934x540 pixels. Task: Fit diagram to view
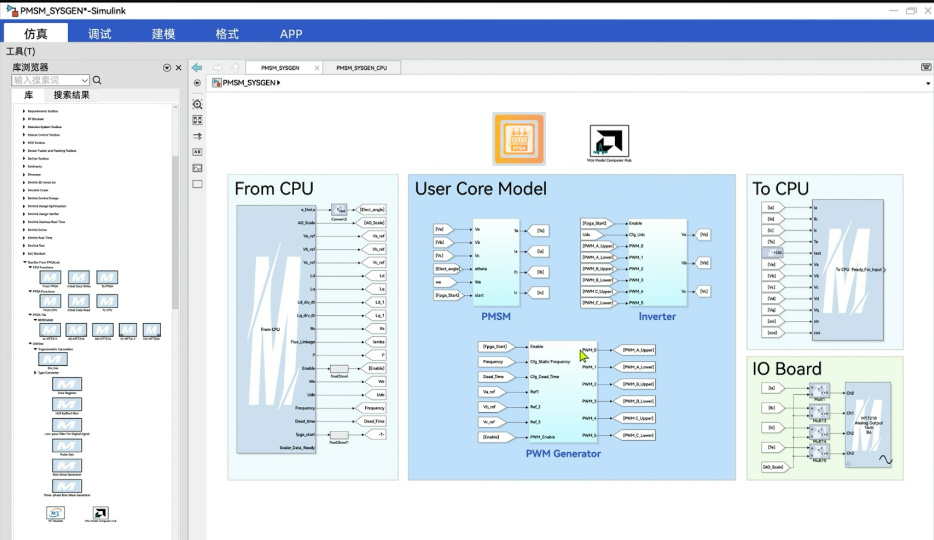[x=197, y=120]
